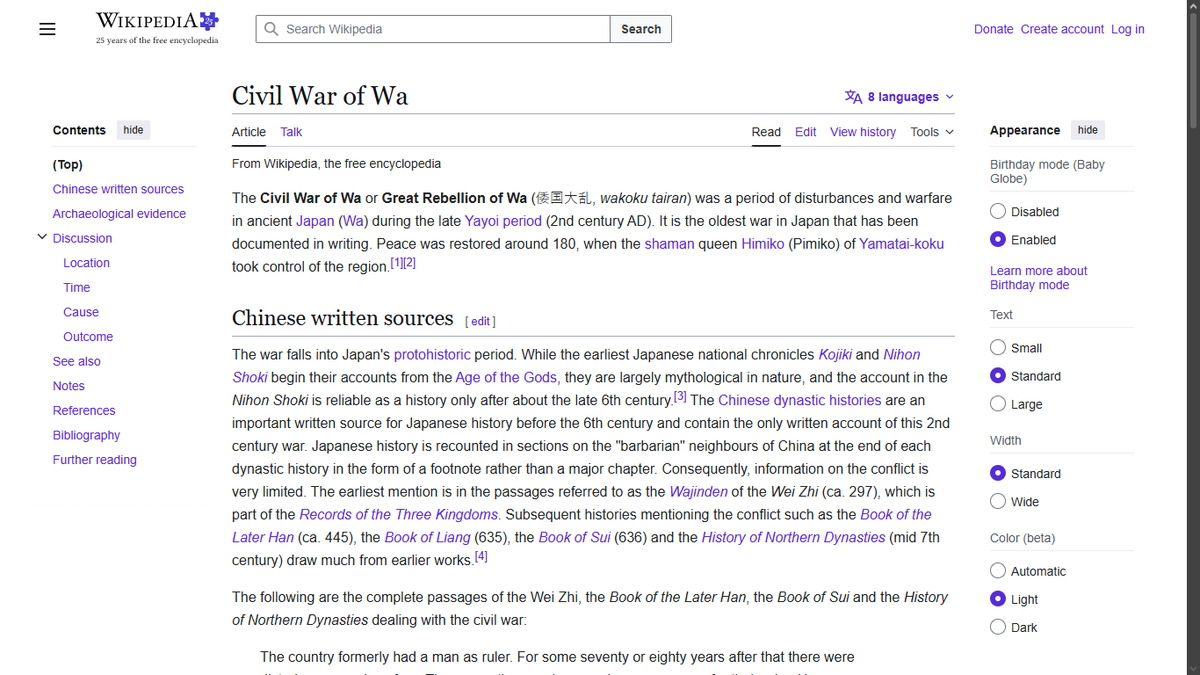Select the Read tab
Viewport: 1200px width, 675px height.
click(x=766, y=132)
